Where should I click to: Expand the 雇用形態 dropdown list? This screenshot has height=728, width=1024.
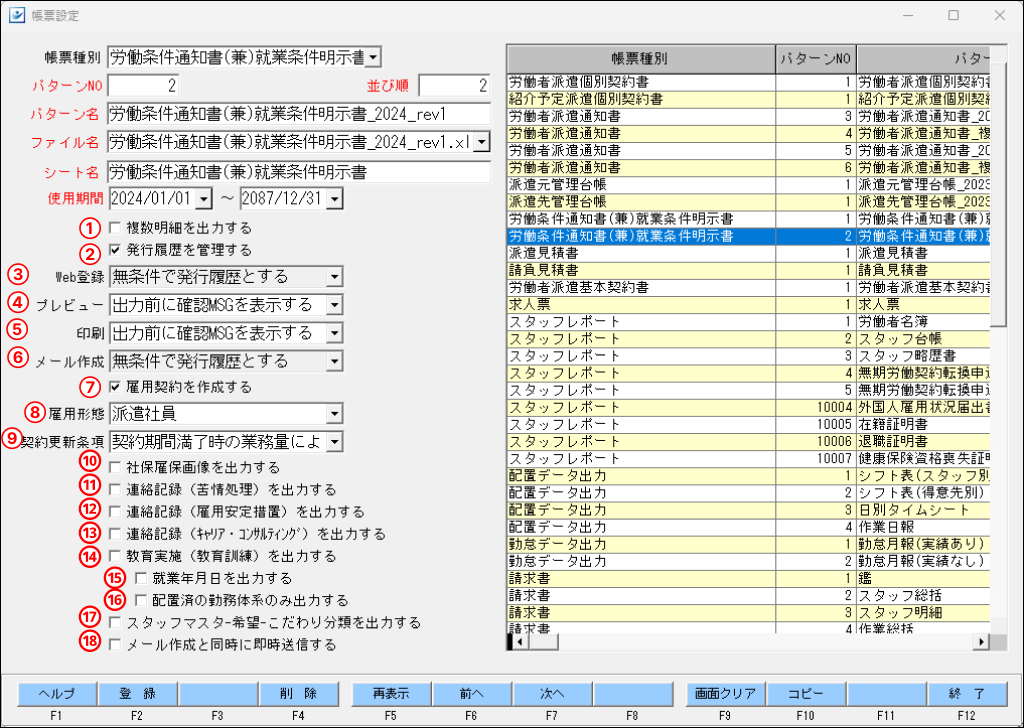[333, 413]
